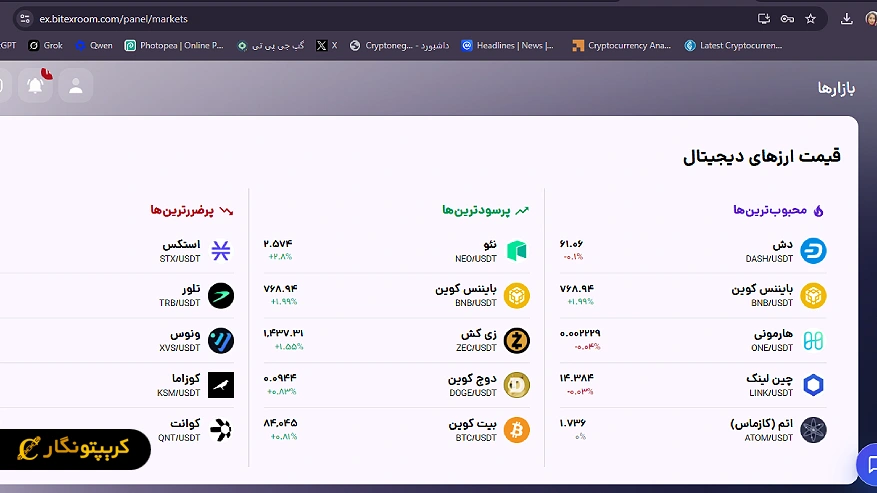Click the قیمت ارزهای دیجیتال heading
Viewport: 877px width, 493px height.
point(762,156)
